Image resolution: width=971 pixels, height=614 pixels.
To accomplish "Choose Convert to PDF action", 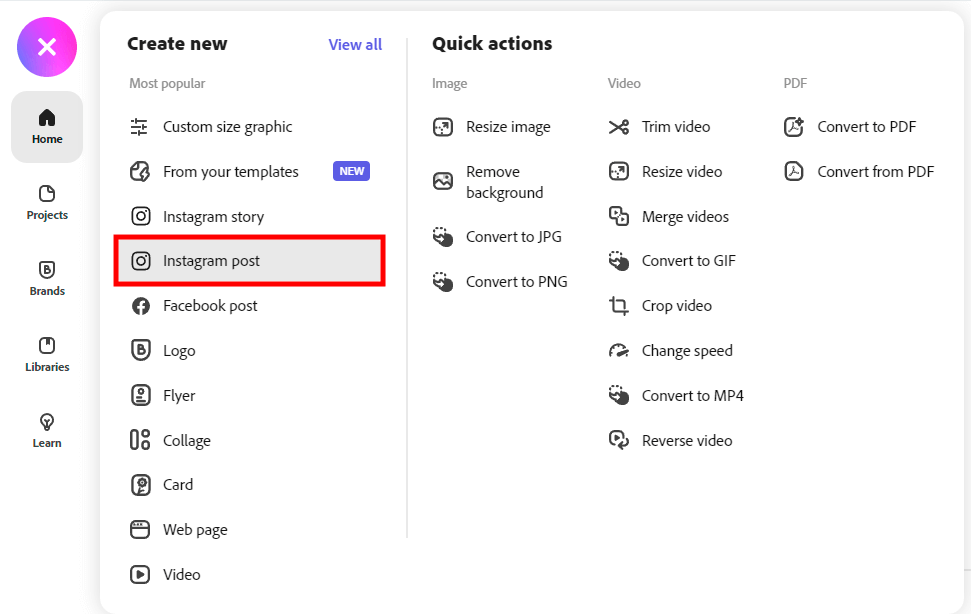I will [866, 127].
